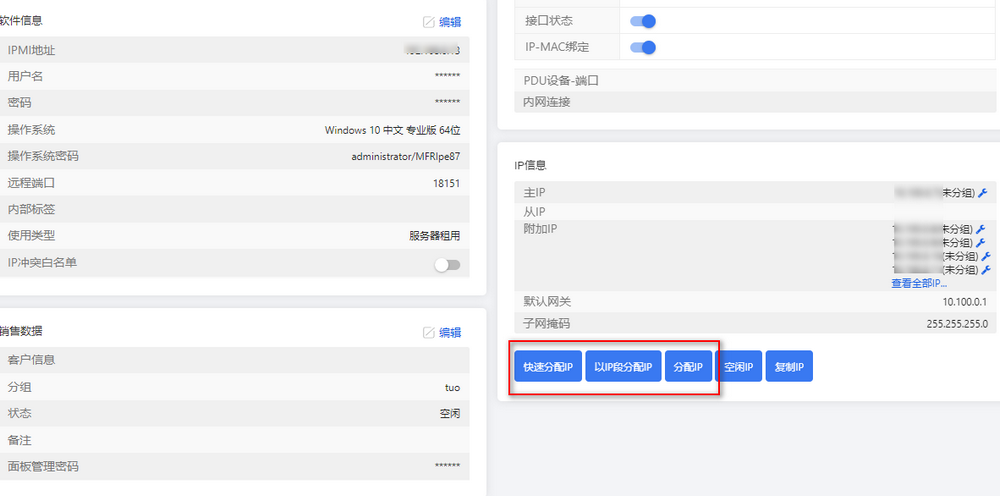Click the masked 用户名 value

pyautogui.click(x=447, y=77)
